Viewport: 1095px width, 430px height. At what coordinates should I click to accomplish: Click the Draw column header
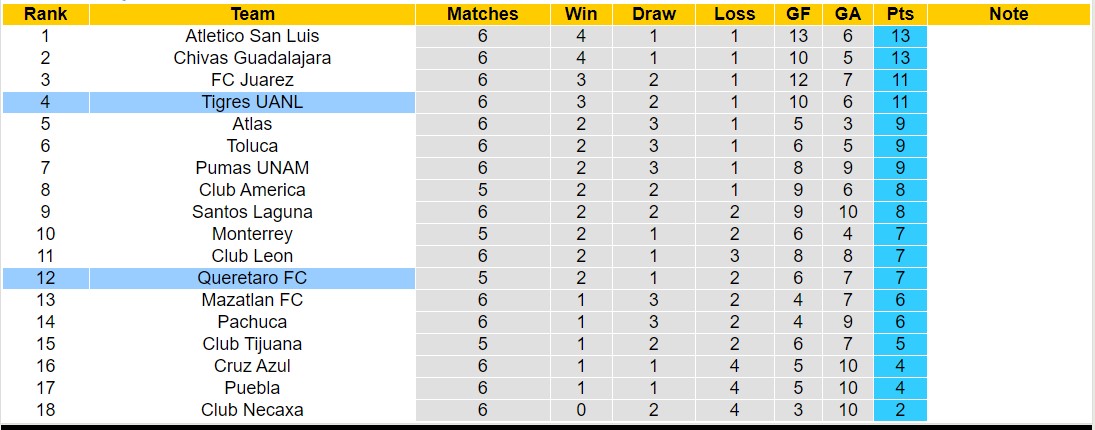pos(654,14)
